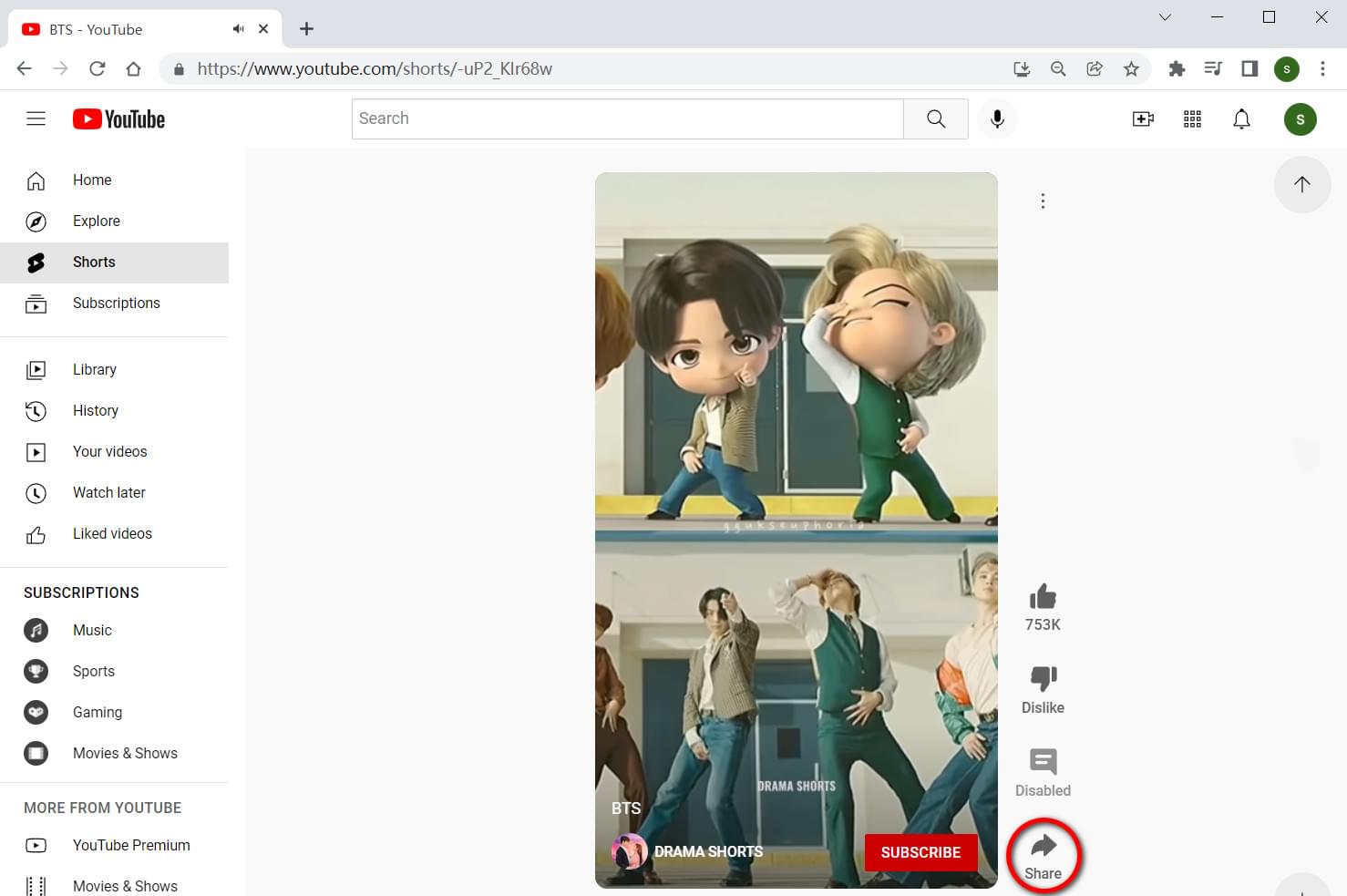Open the Create video icon
The image size is (1347, 896).
point(1143,118)
